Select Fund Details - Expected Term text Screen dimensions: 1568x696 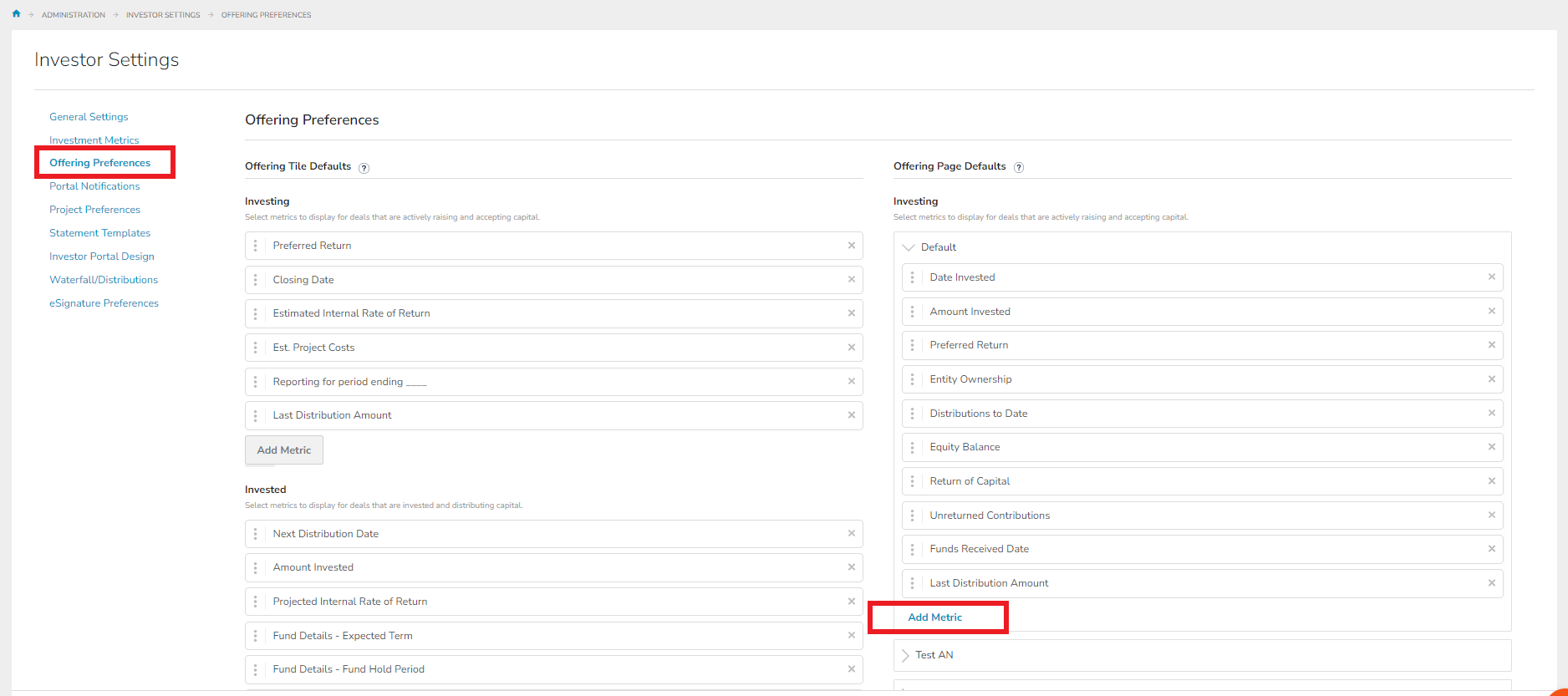pyautogui.click(x=343, y=636)
